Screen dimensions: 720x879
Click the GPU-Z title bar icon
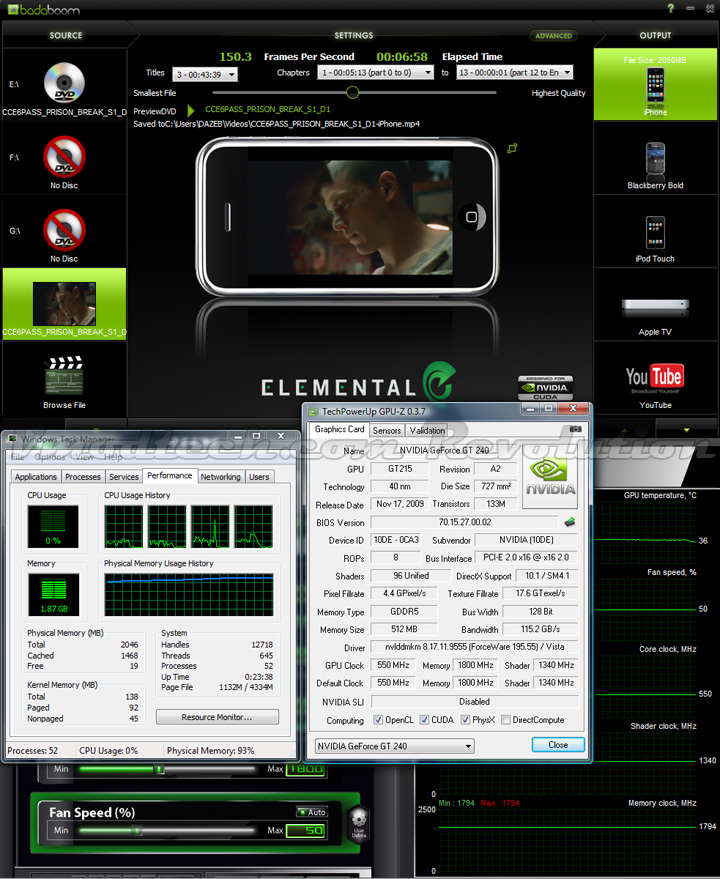coord(313,411)
